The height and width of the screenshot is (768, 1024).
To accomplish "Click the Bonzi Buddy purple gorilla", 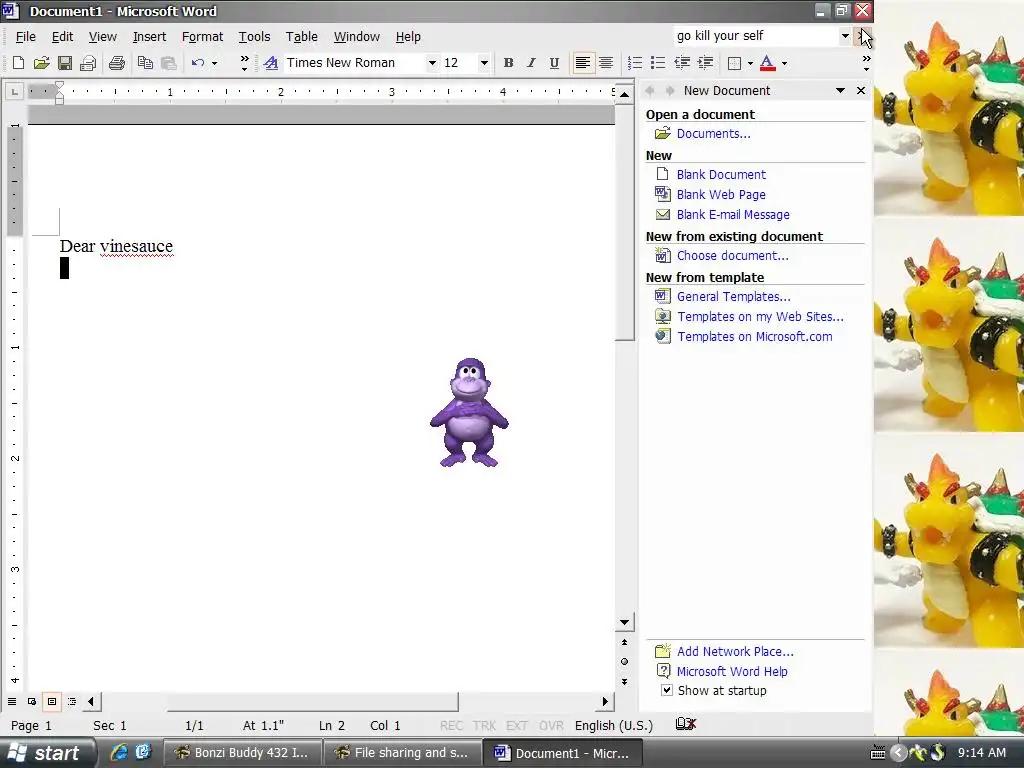I will click(x=469, y=413).
